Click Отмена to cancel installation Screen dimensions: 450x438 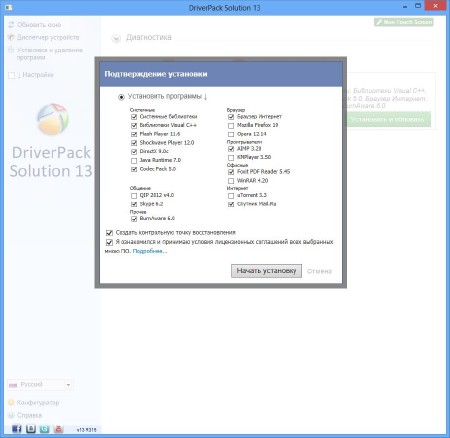pos(319,271)
